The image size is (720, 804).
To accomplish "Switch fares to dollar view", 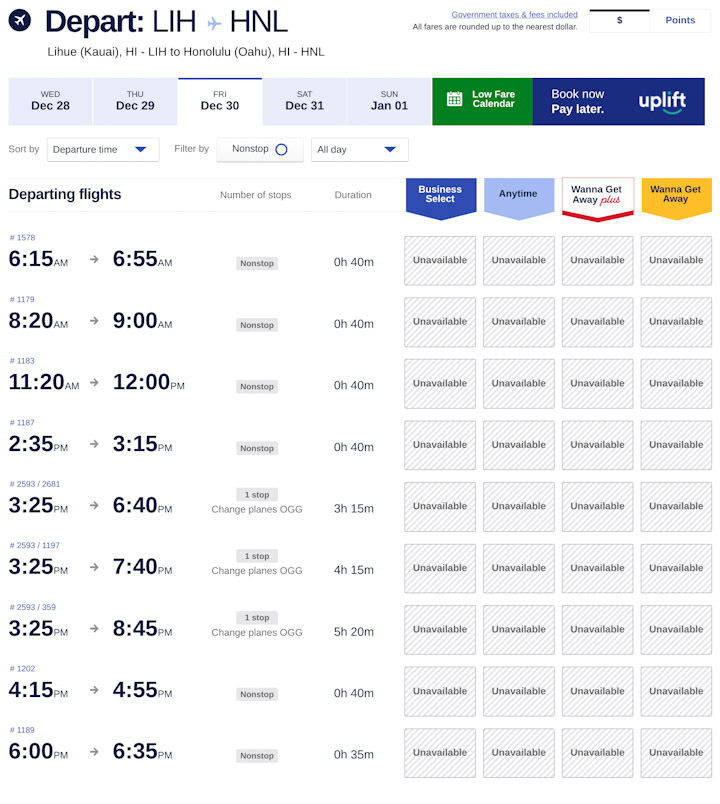I will [619, 21].
